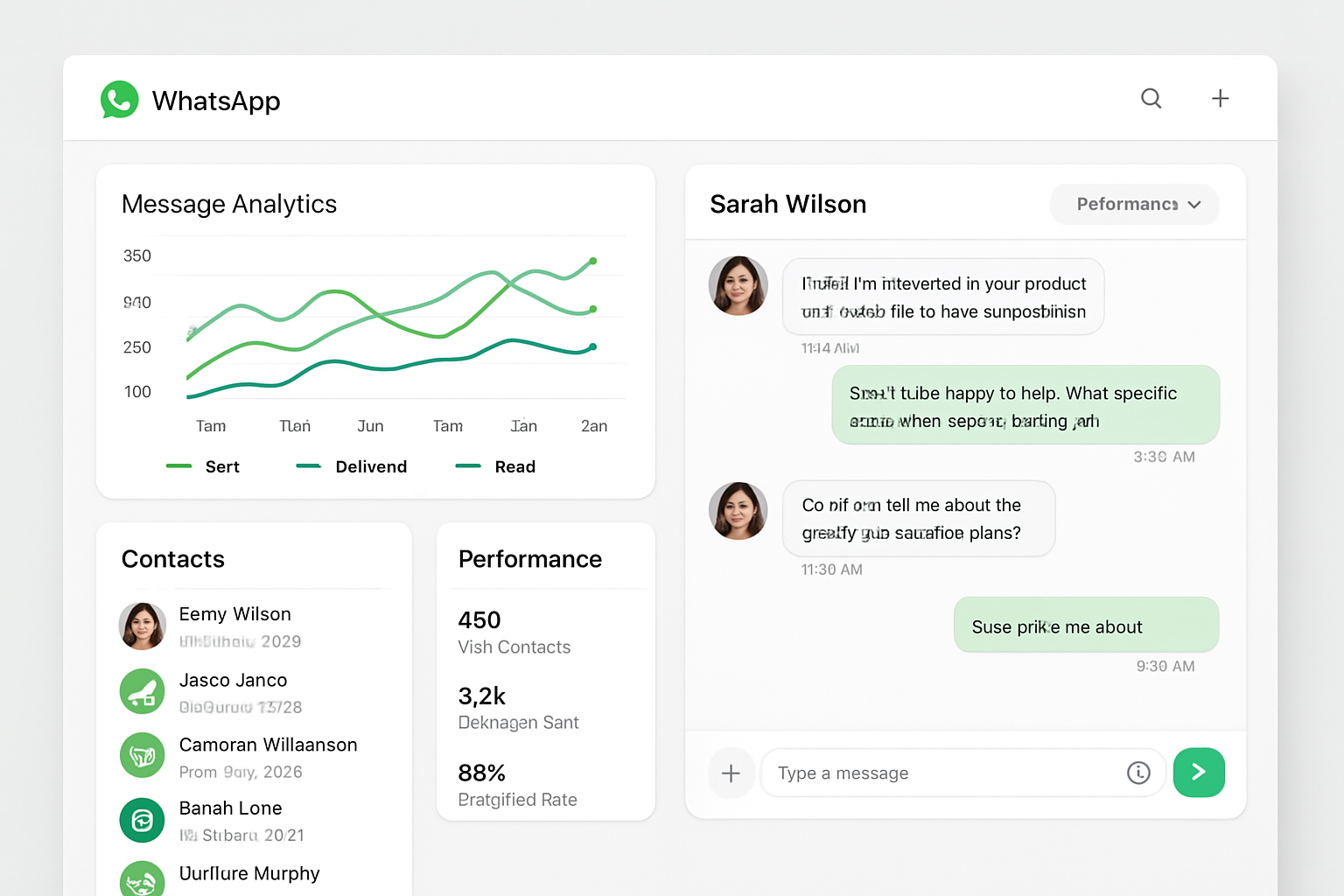Viewport: 1344px width, 896px height.
Task: Click the Message Analytics heading
Action: point(229,204)
